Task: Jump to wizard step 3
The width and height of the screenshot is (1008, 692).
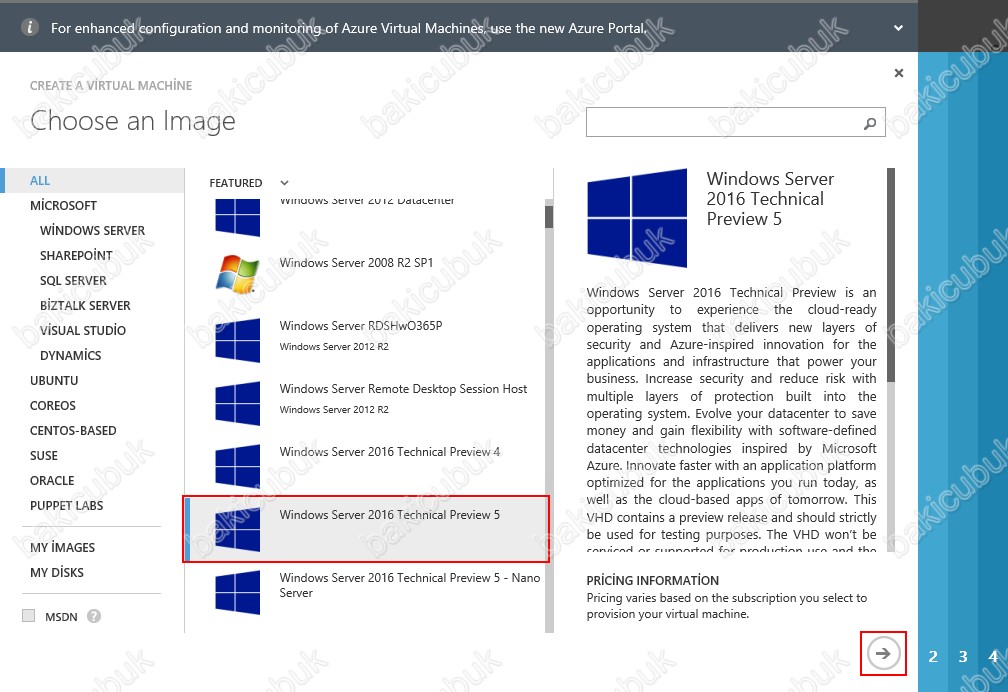Action: [x=963, y=657]
